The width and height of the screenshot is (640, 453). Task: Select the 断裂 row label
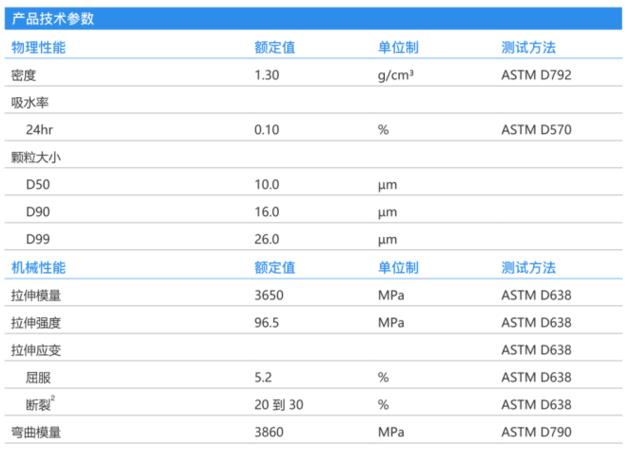click(x=40, y=404)
